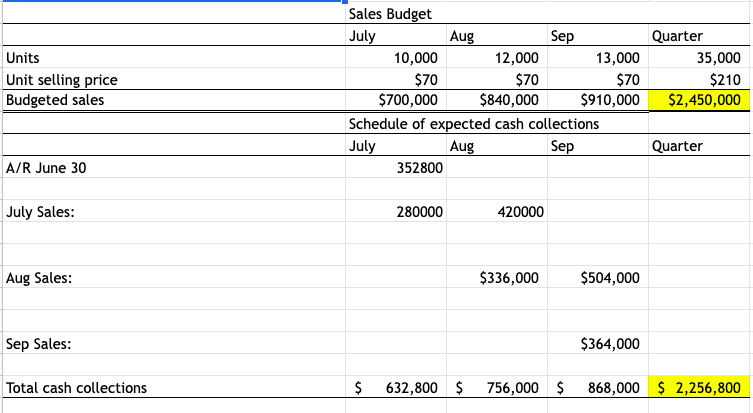This screenshot has height=413, width=753.
Task: Click July budgeted sales $700,000
Action: (408, 100)
